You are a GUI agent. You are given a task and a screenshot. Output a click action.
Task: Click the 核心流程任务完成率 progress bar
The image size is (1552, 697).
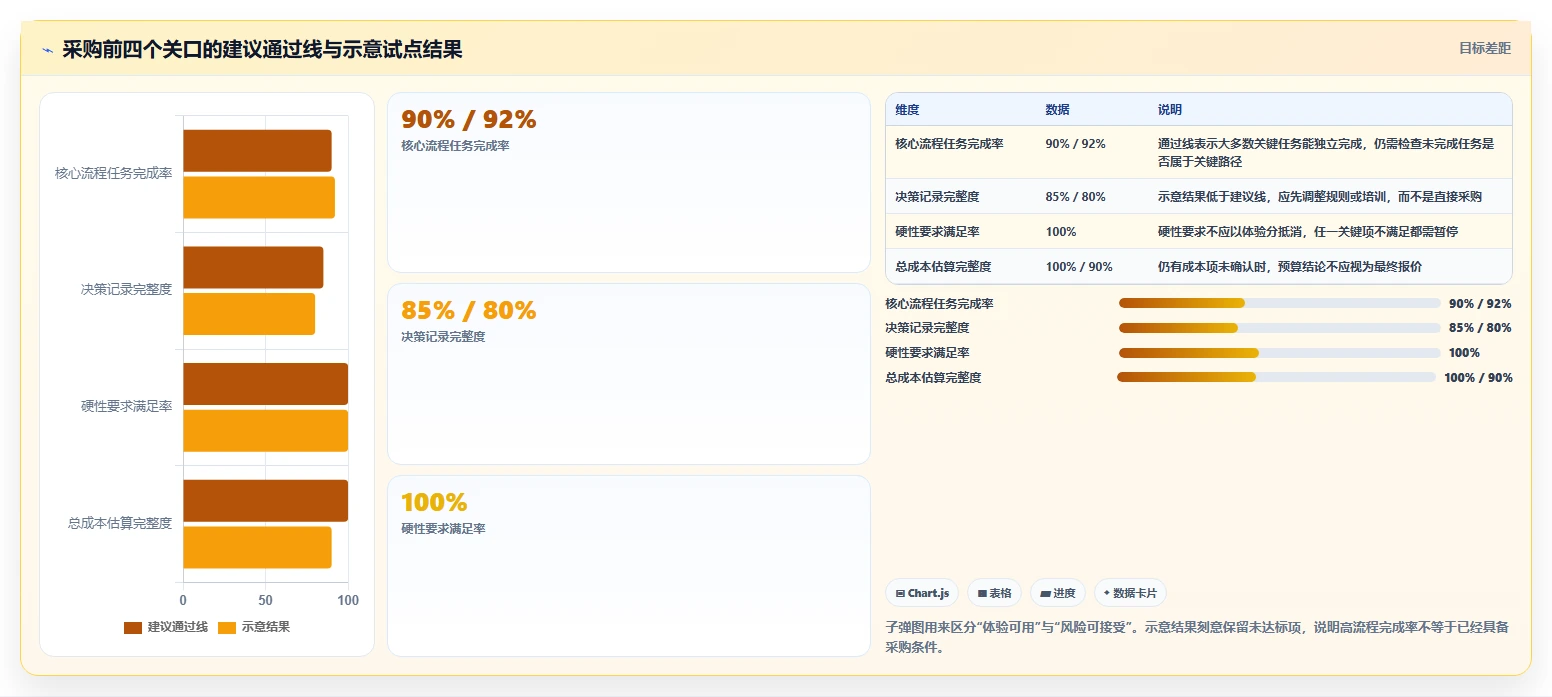(x=1279, y=303)
